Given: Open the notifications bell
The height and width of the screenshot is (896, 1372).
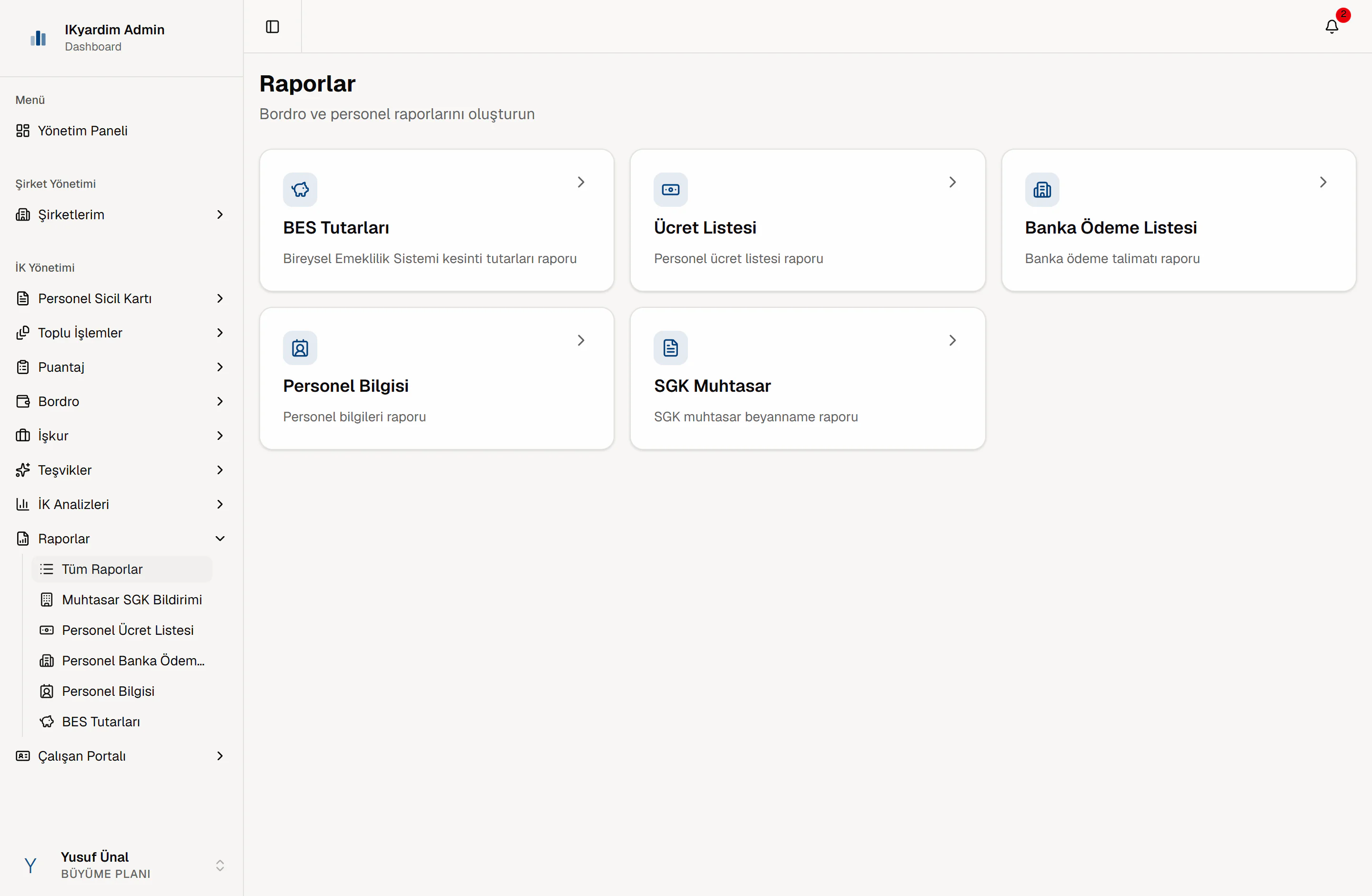Looking at the screenshot, I should [1332, 27].
